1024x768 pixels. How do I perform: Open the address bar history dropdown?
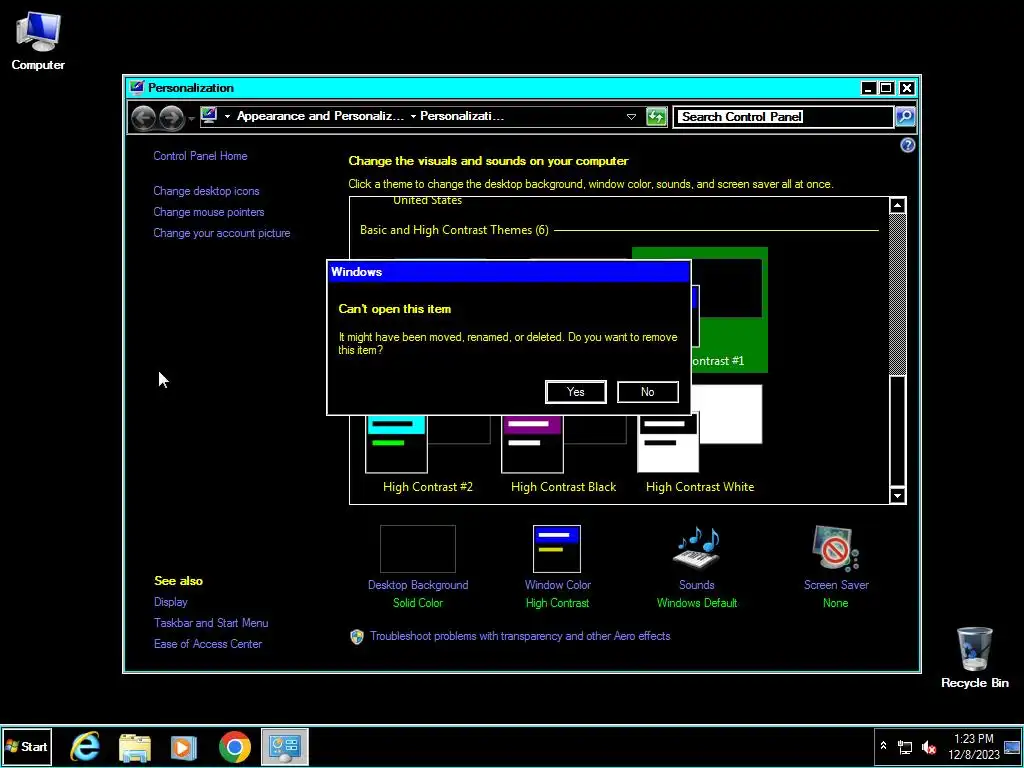631,117
